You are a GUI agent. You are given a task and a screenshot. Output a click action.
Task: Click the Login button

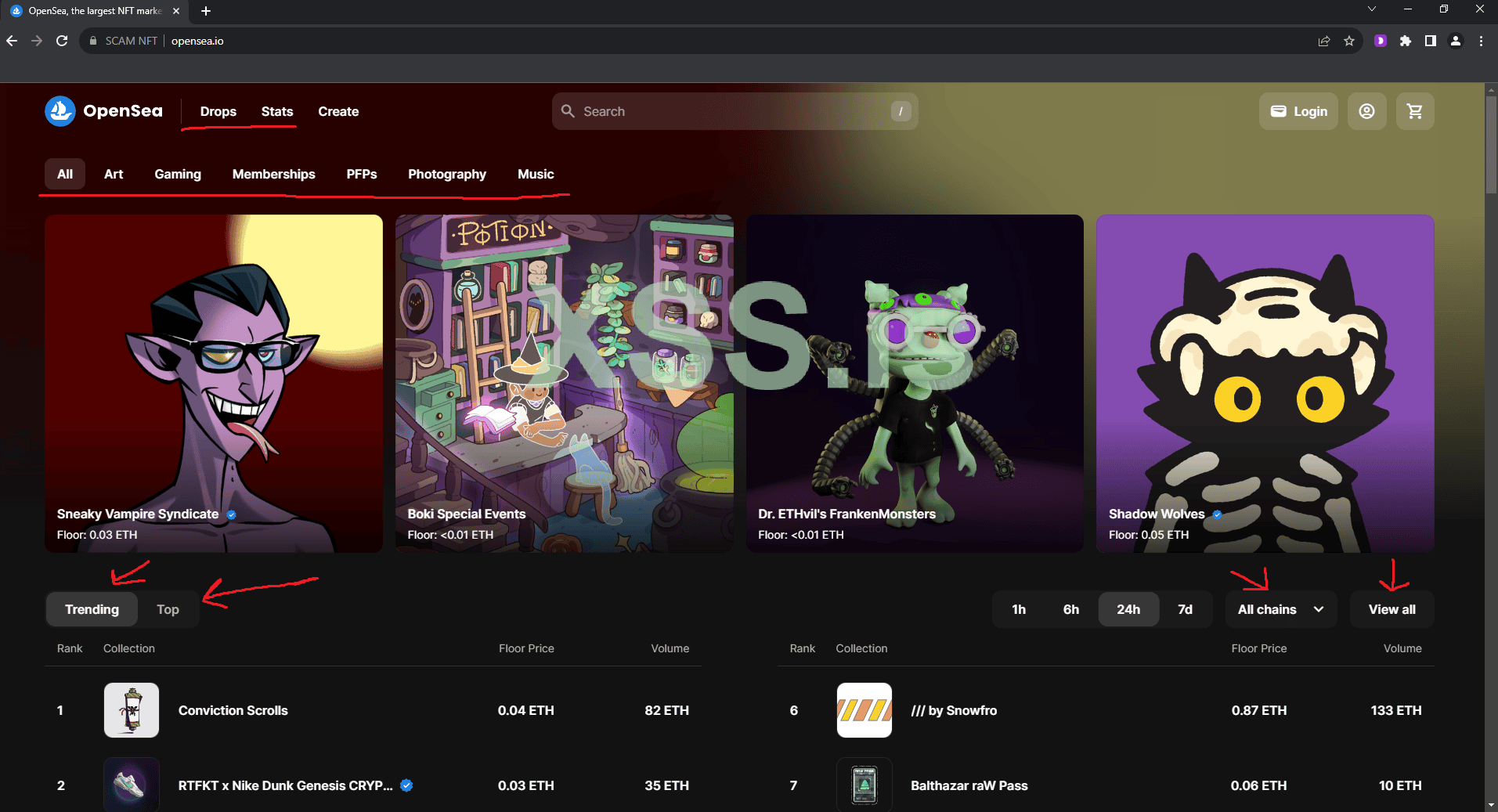point(1298,111)
